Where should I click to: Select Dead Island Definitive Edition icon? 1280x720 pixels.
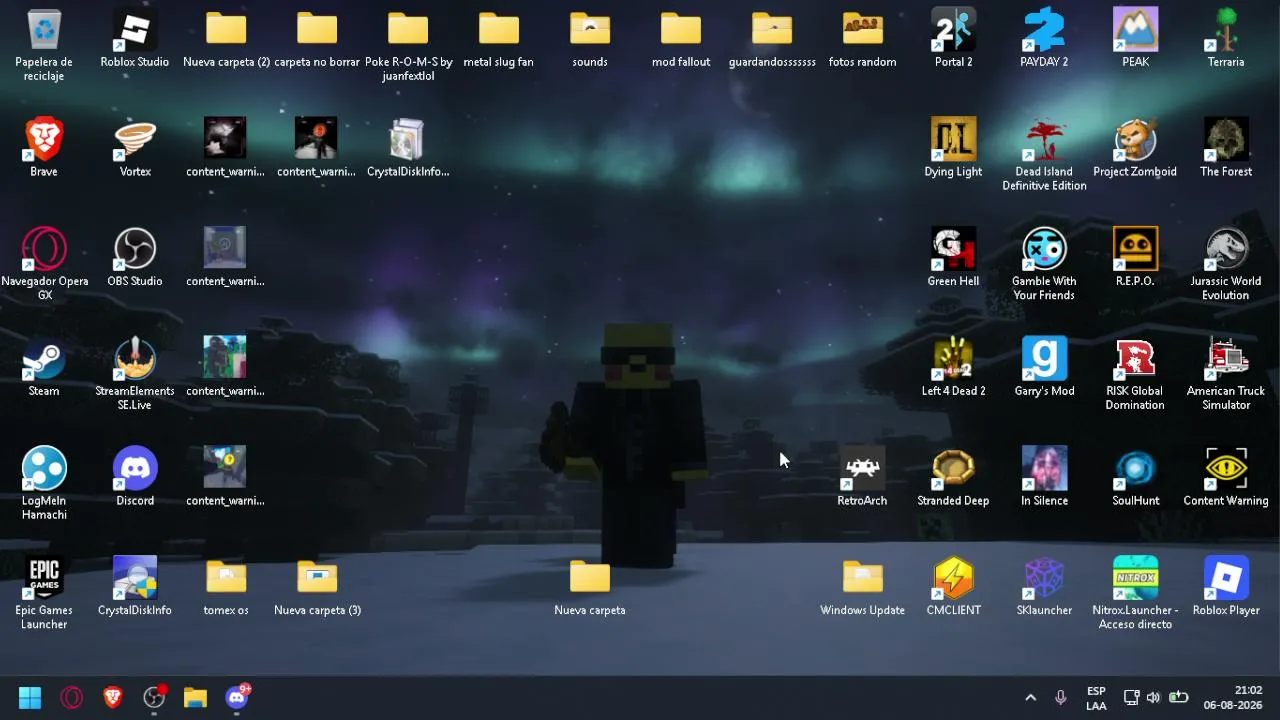[1044, 155]
